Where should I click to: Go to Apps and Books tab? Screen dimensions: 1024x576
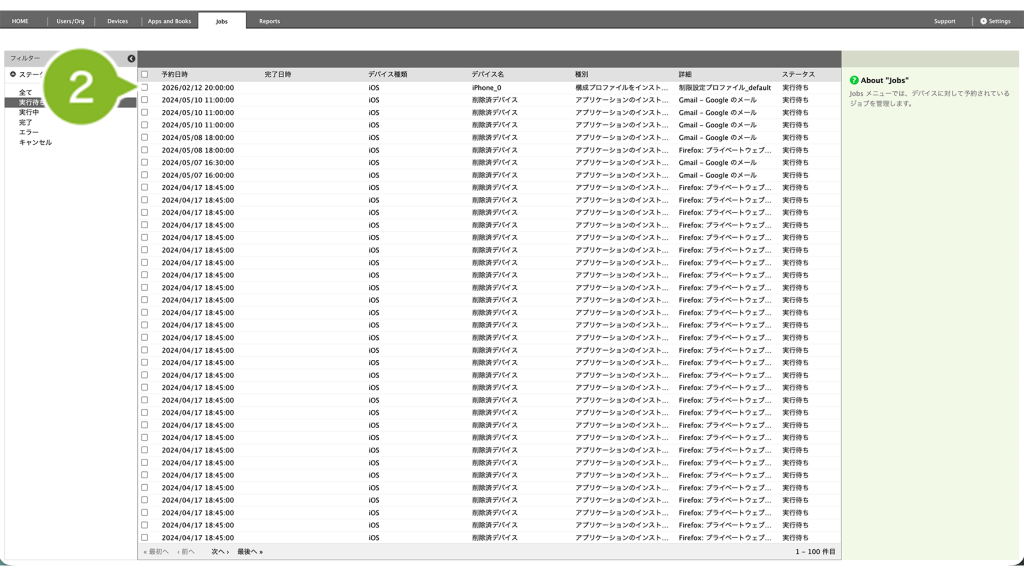169,21
